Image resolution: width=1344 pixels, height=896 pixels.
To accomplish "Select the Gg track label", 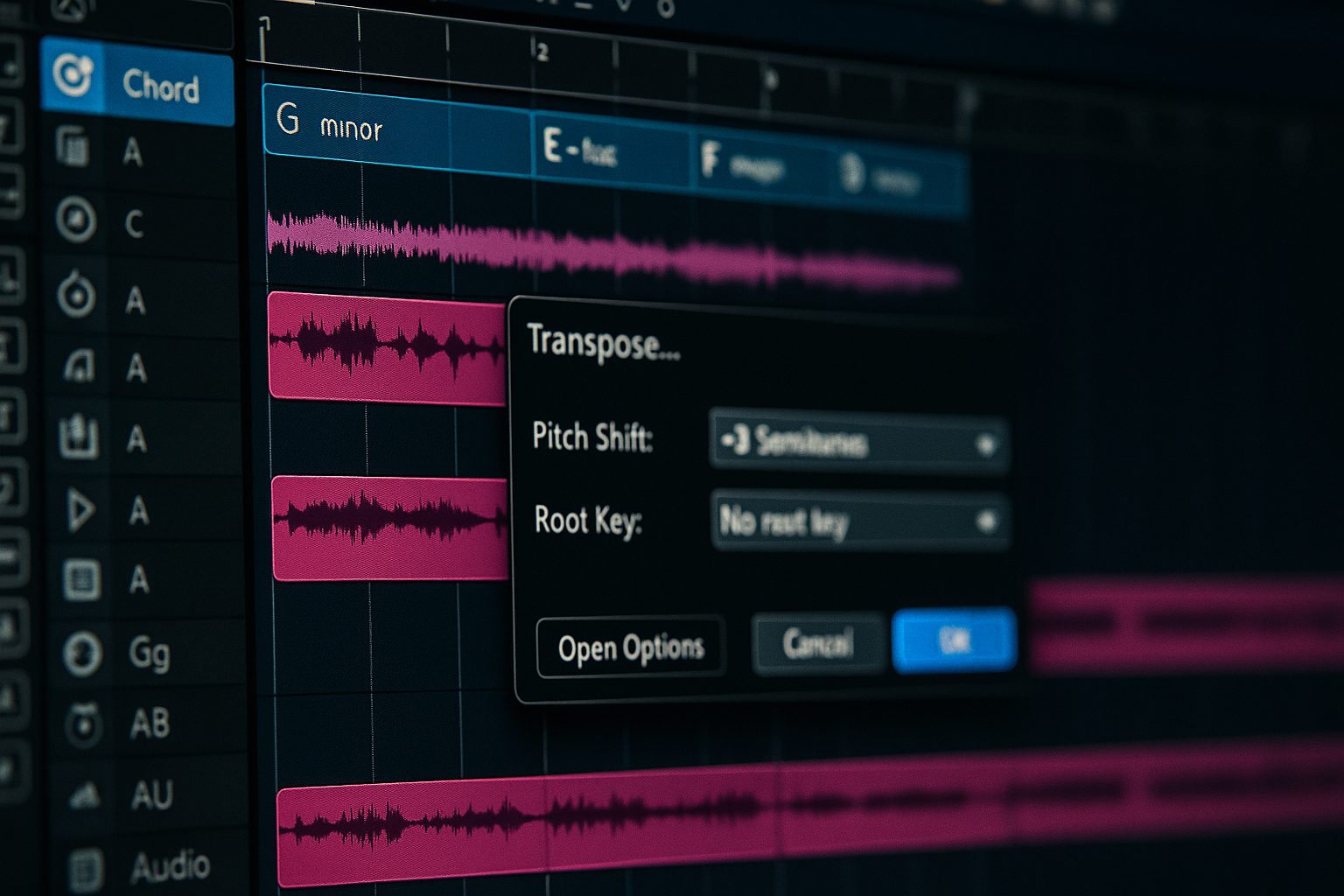I will pos(150,654).
